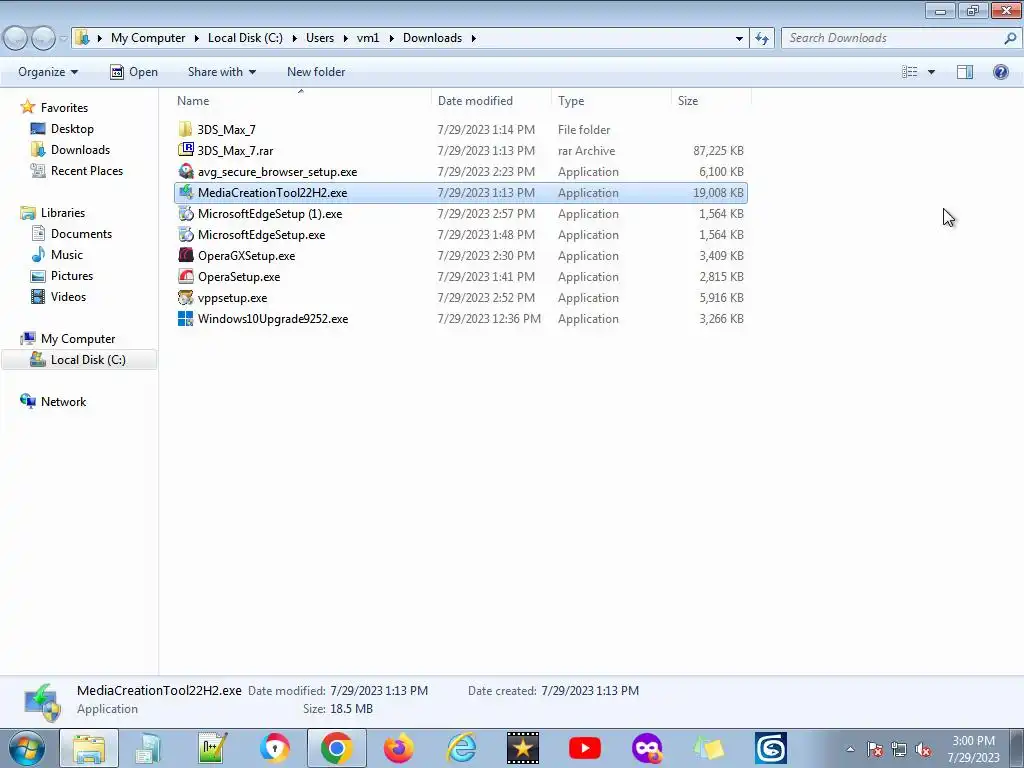Click the Action Center flag tray icon

coord(875,750)
